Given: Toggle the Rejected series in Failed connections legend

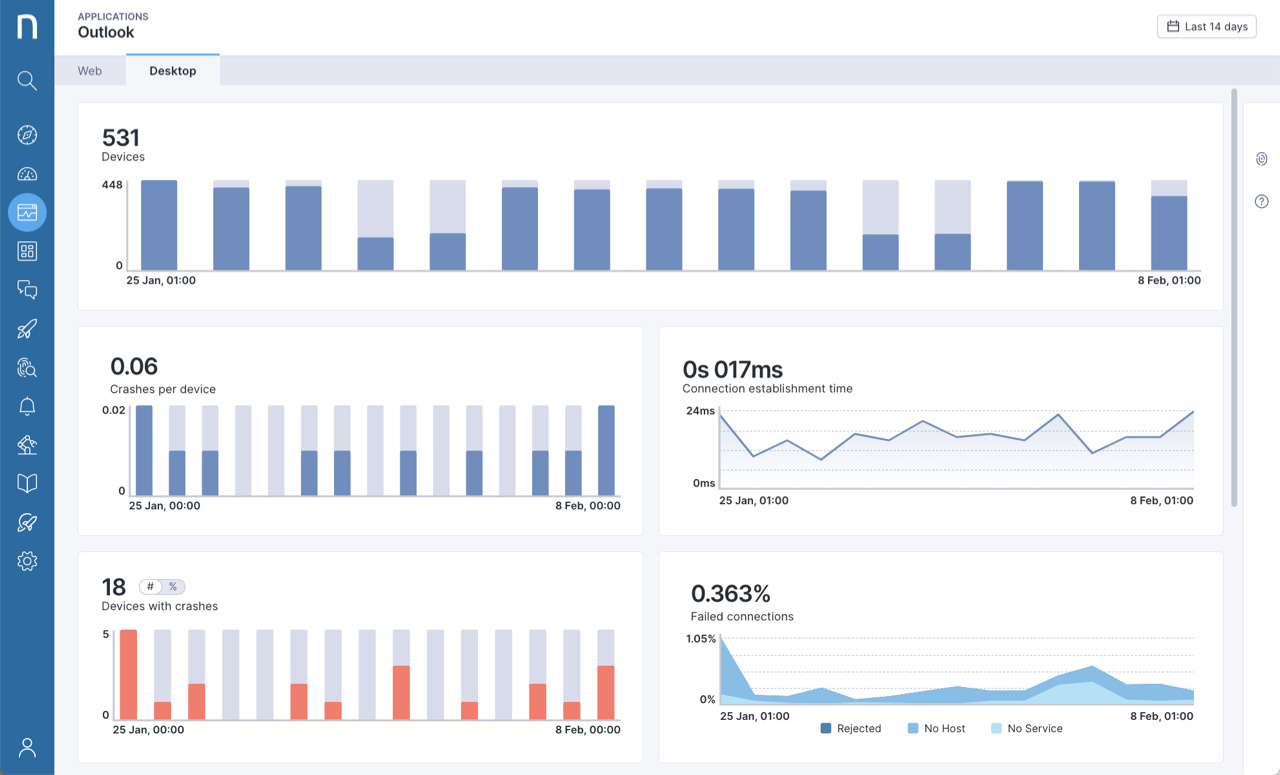Looking at the screenshot, I should click(x=851, y=728).
